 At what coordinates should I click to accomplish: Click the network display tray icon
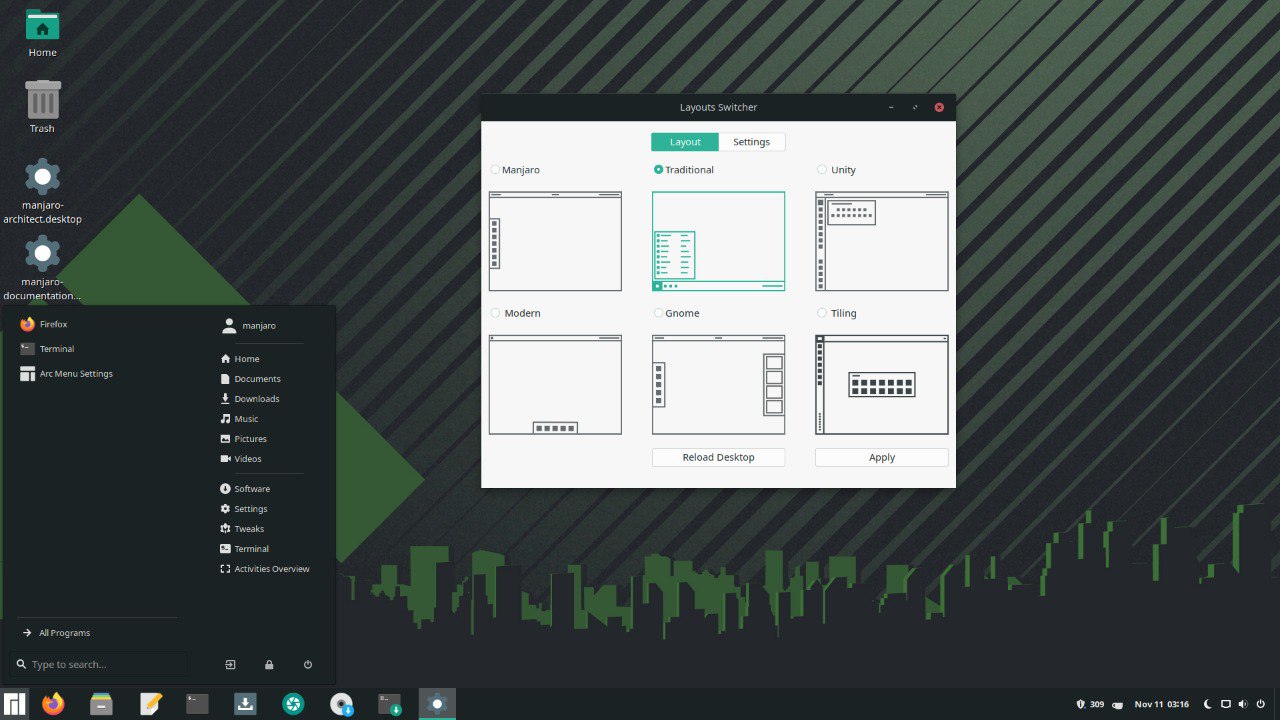[x=1226, y=704]
